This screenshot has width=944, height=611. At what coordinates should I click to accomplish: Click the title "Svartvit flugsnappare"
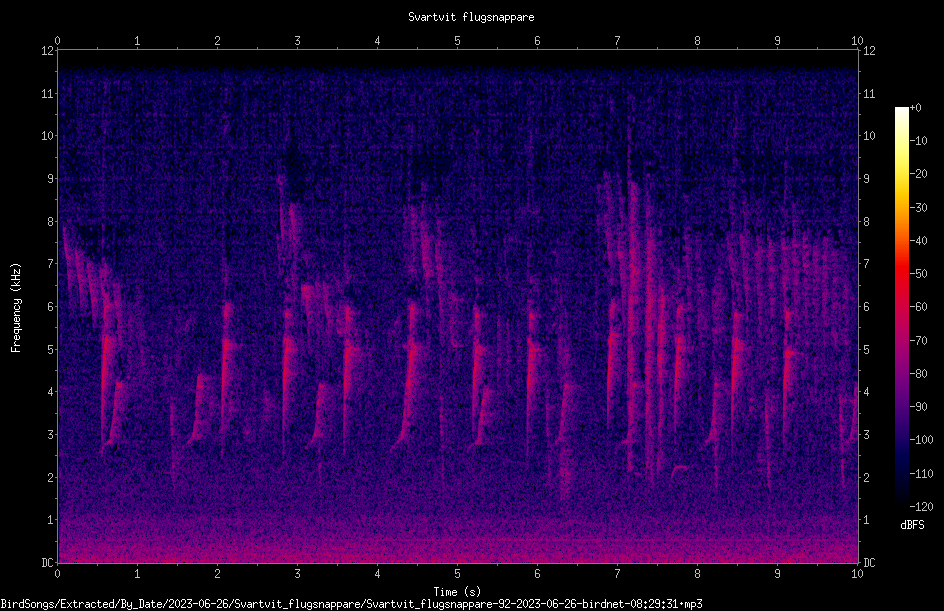[471, 17]
